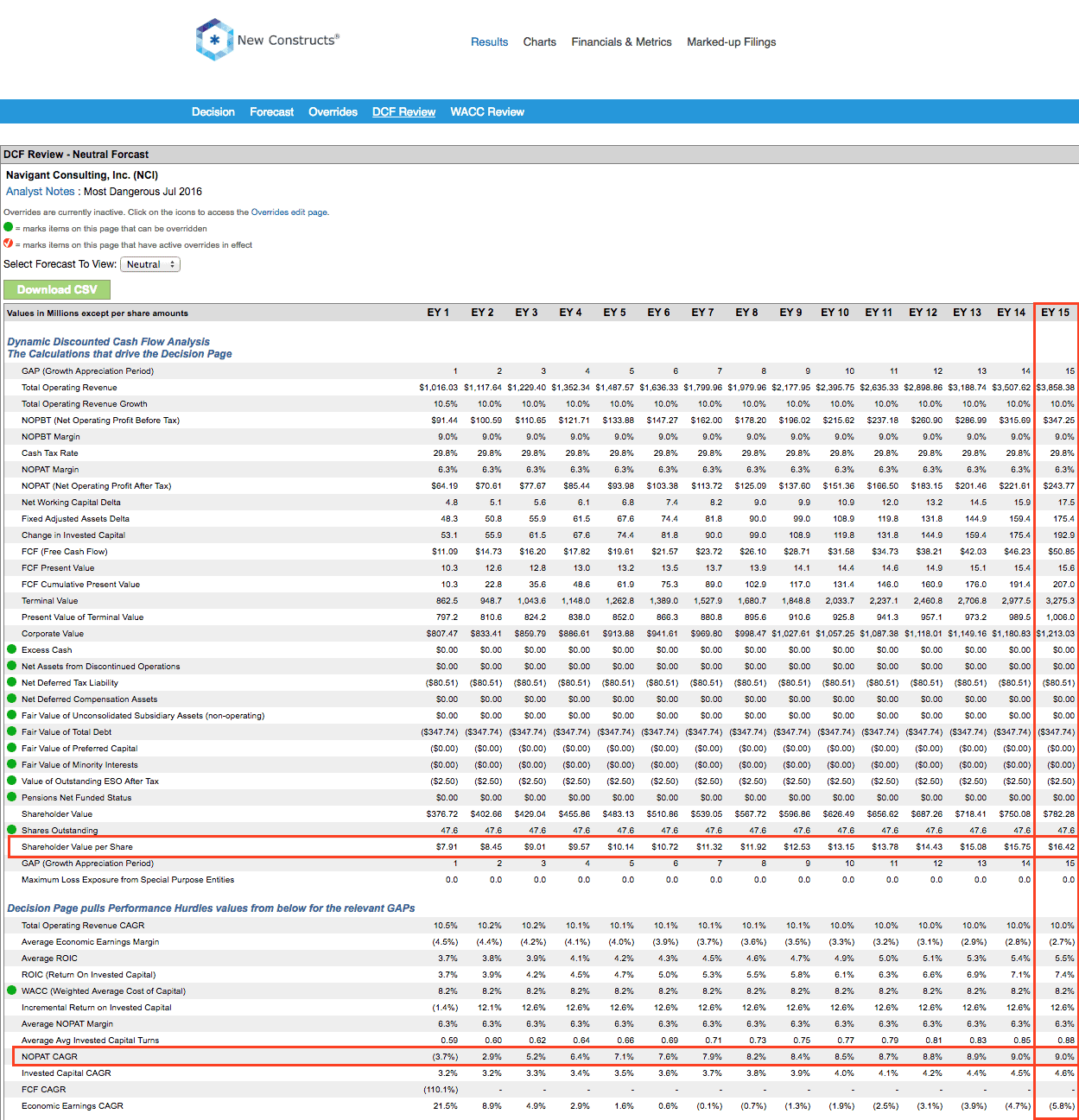Open Financials & Metrics menu
1079x1120 pixels.
pyautogui.click(x=621, y=41)
